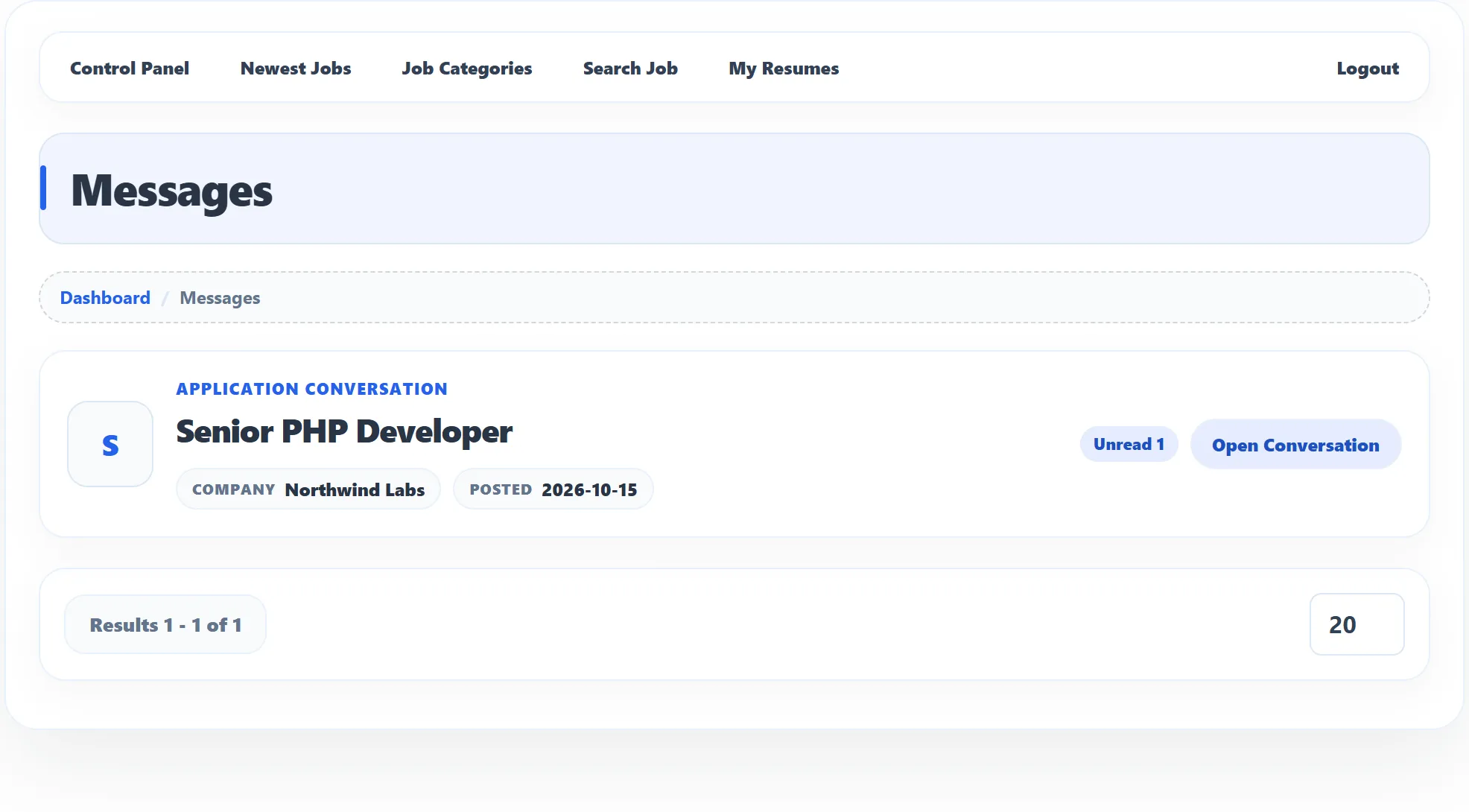
Task: Open the per-page dropdown showing 20
Action: pyautogui.click(x=1357, y=624)
